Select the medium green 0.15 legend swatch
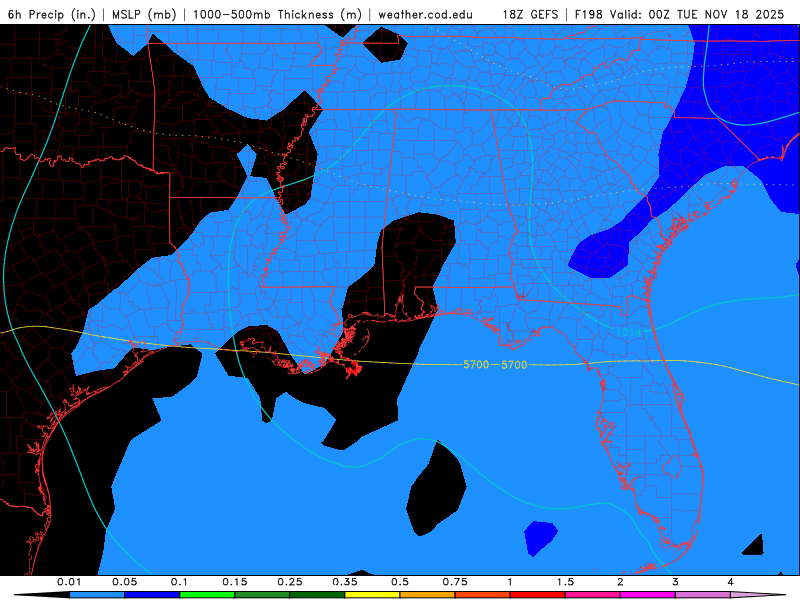This screenshot has height=600, width=800. coord(262,595)
